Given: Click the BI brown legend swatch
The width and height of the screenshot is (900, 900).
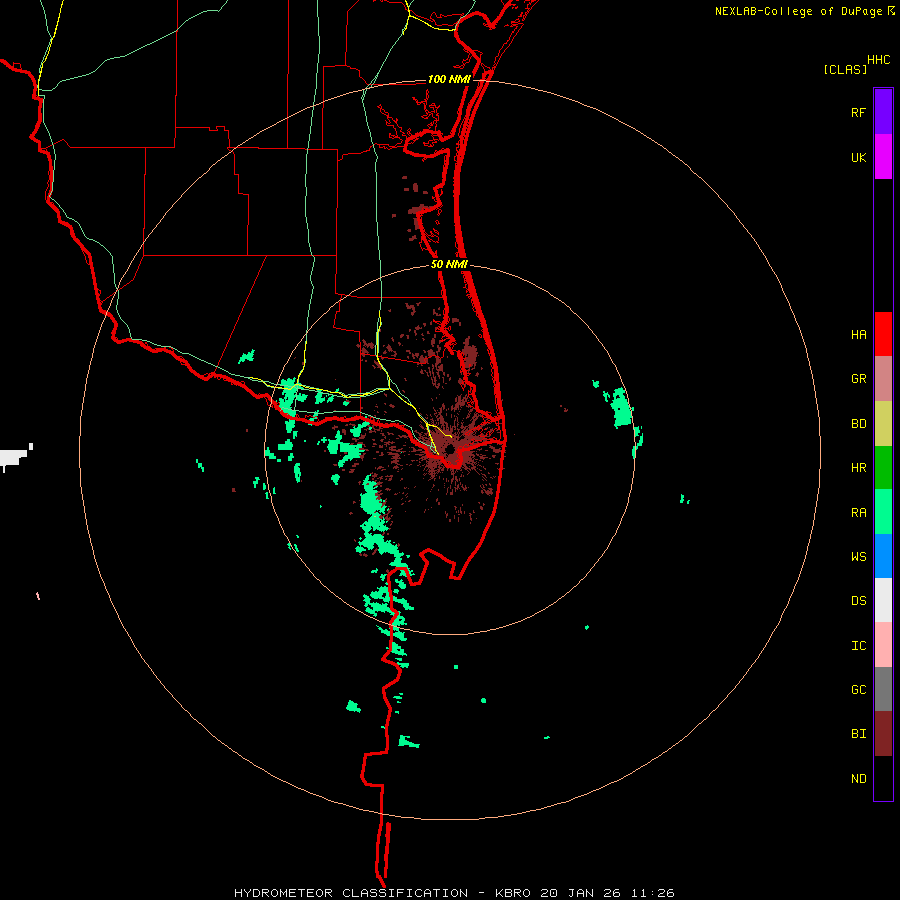Looking at the screenshot, I should click(883, 734).
